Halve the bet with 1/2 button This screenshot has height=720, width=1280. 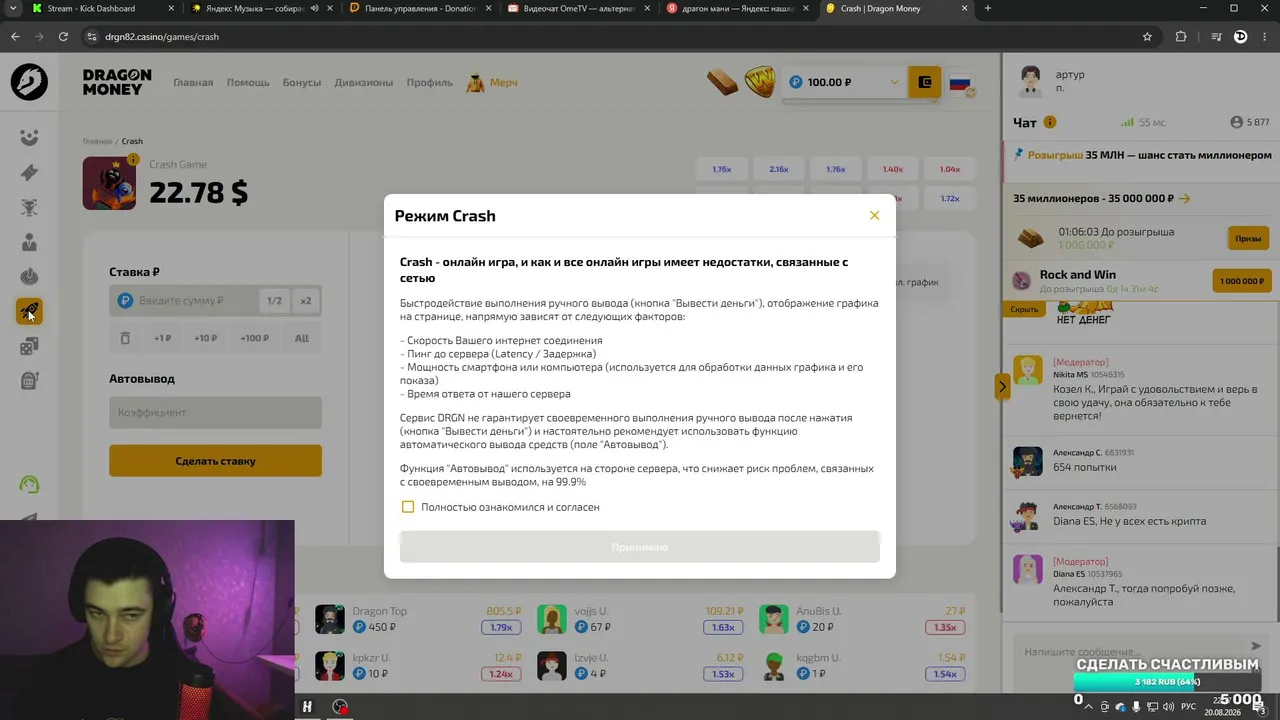(274, 300)
